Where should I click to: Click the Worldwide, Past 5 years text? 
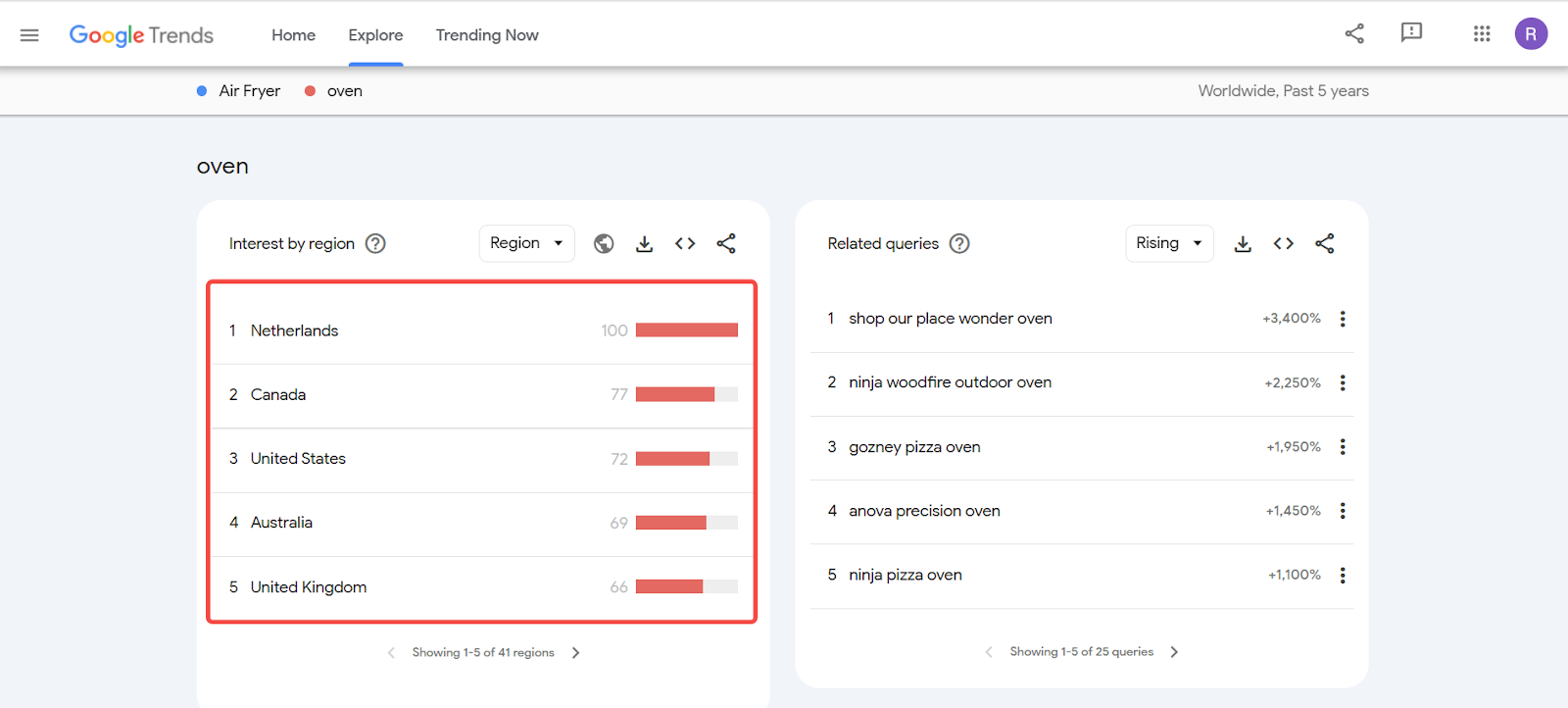click(1283, 90)
